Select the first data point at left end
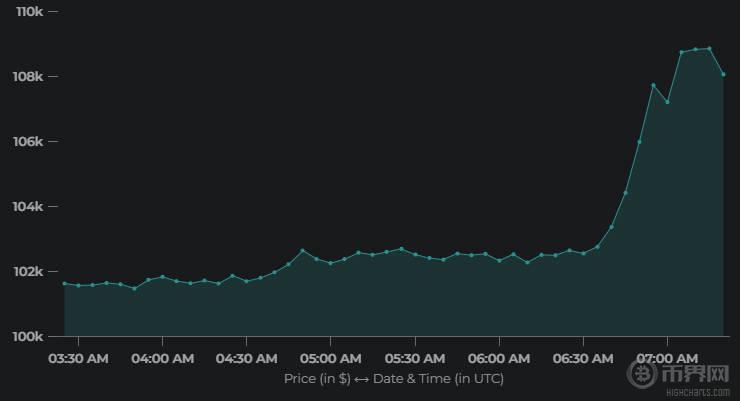 [64, 283]
